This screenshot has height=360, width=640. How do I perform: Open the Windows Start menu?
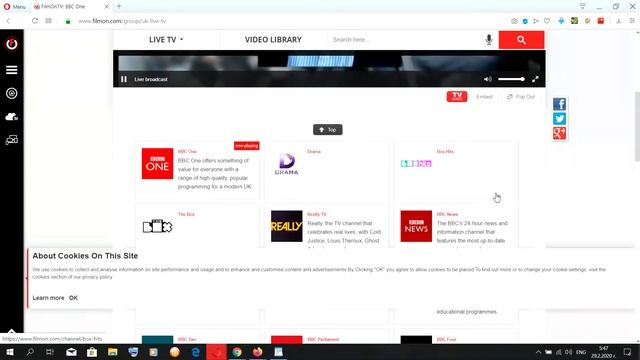[x=9, y=352]
